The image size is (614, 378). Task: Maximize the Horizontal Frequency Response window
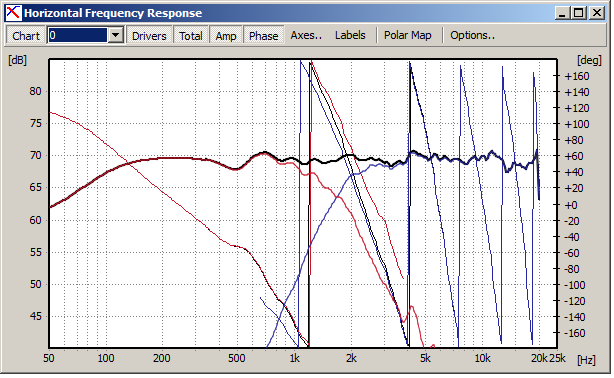pyautogui.click(x=578, y=13)
